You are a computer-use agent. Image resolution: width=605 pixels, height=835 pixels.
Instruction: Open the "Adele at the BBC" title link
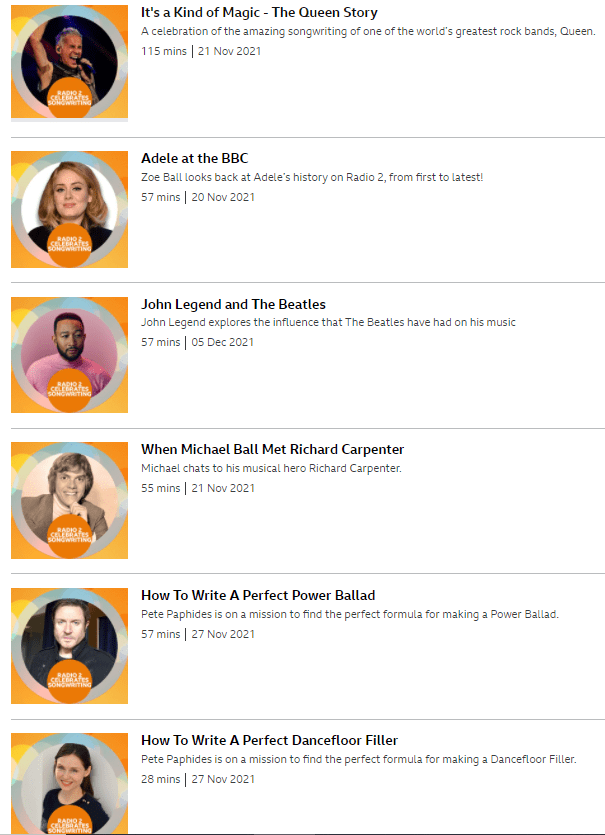[x=194, y=158]
